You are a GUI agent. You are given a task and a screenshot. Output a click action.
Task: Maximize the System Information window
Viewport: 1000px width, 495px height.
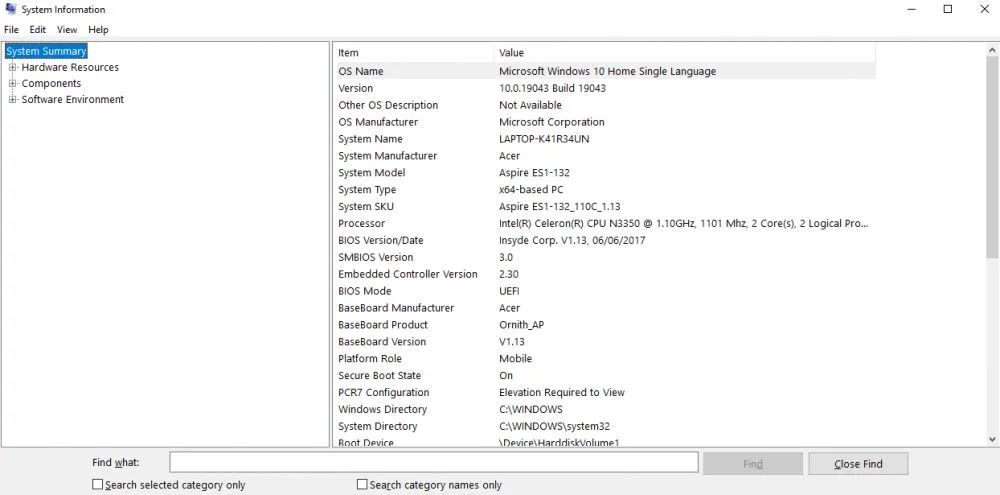[947, 9]
